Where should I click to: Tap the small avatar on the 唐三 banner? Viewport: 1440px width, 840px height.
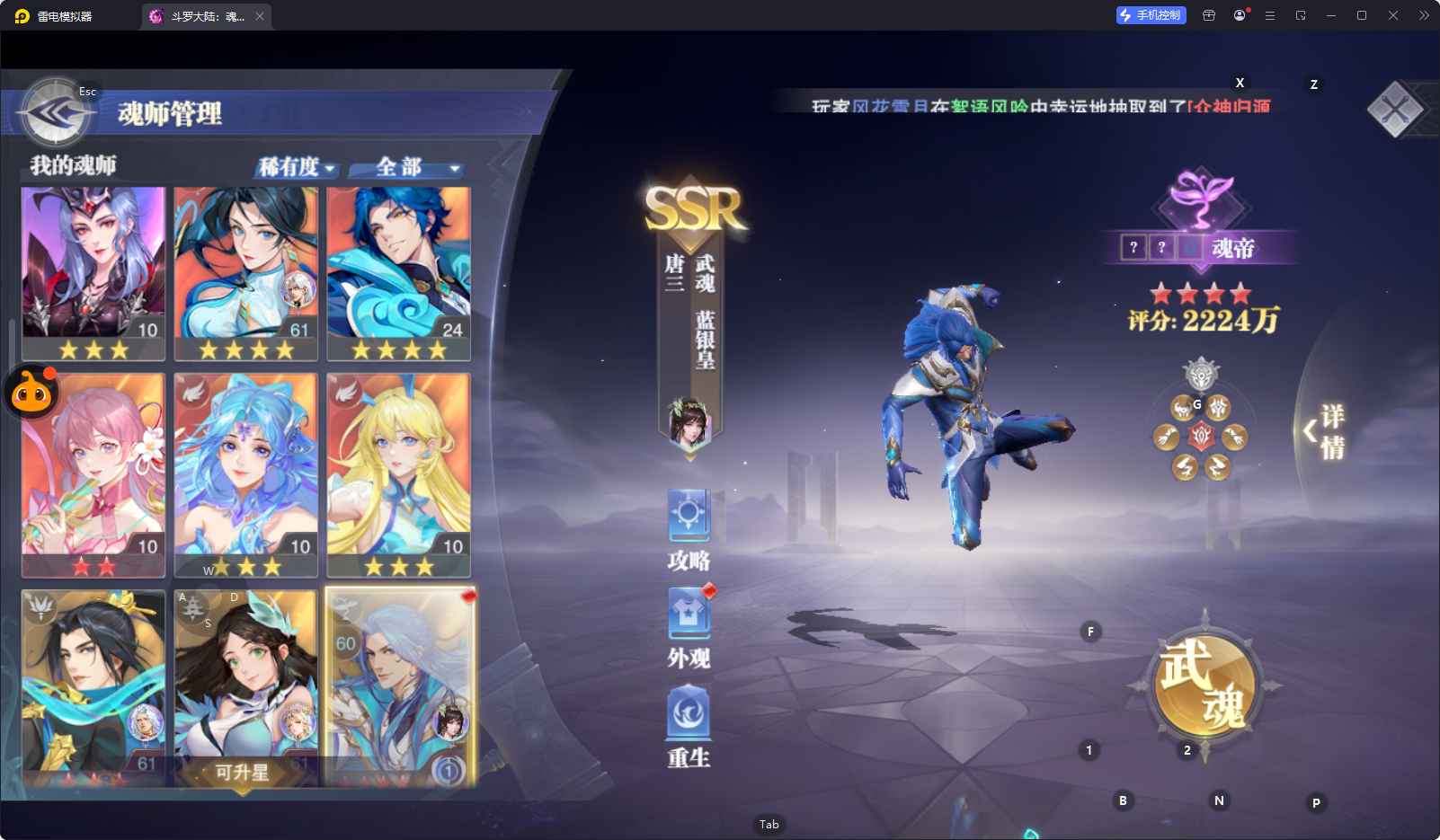pyautogui.click(x=689, y=422)
